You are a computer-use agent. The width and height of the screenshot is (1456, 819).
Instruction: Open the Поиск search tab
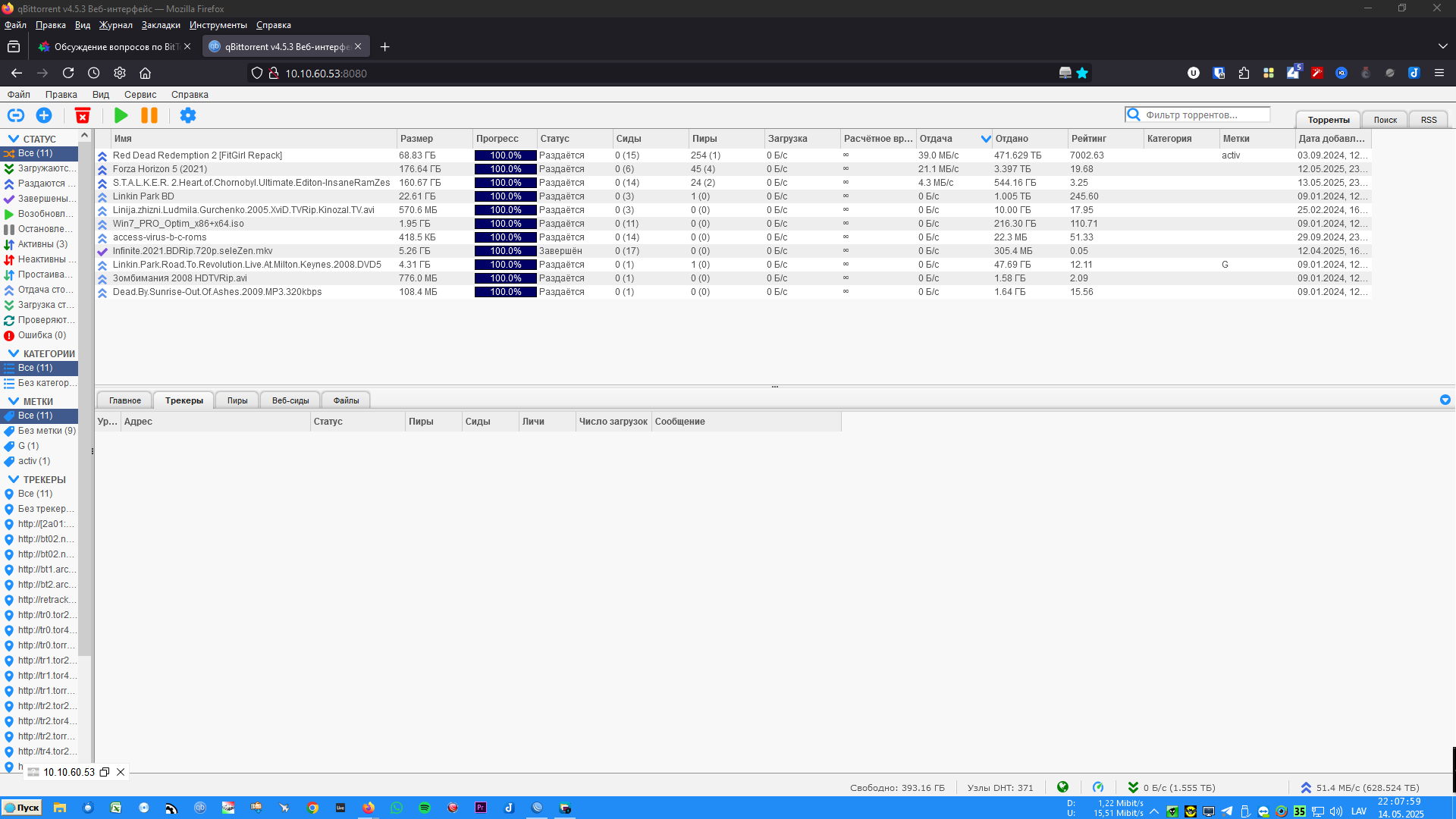[1385, 120]
